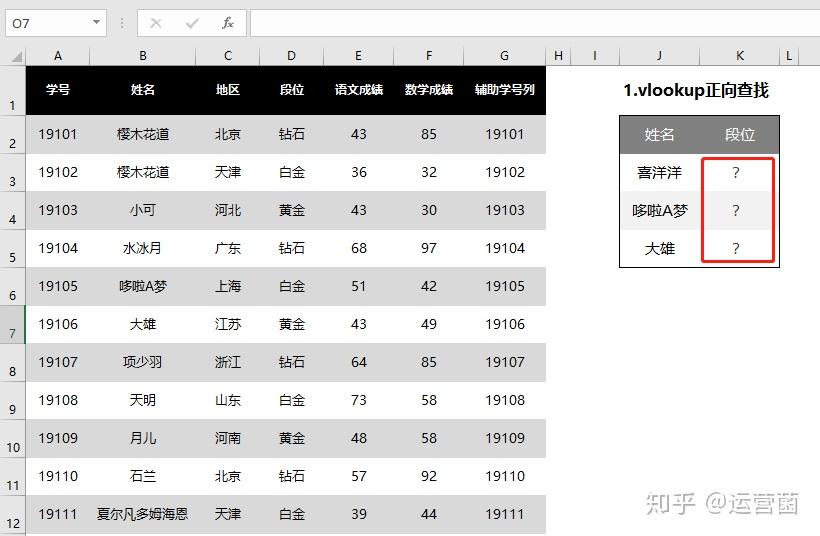Viewport: 820px width, 536px height.
Task: Click the 段位 header in column D
Action: [291, 90]
